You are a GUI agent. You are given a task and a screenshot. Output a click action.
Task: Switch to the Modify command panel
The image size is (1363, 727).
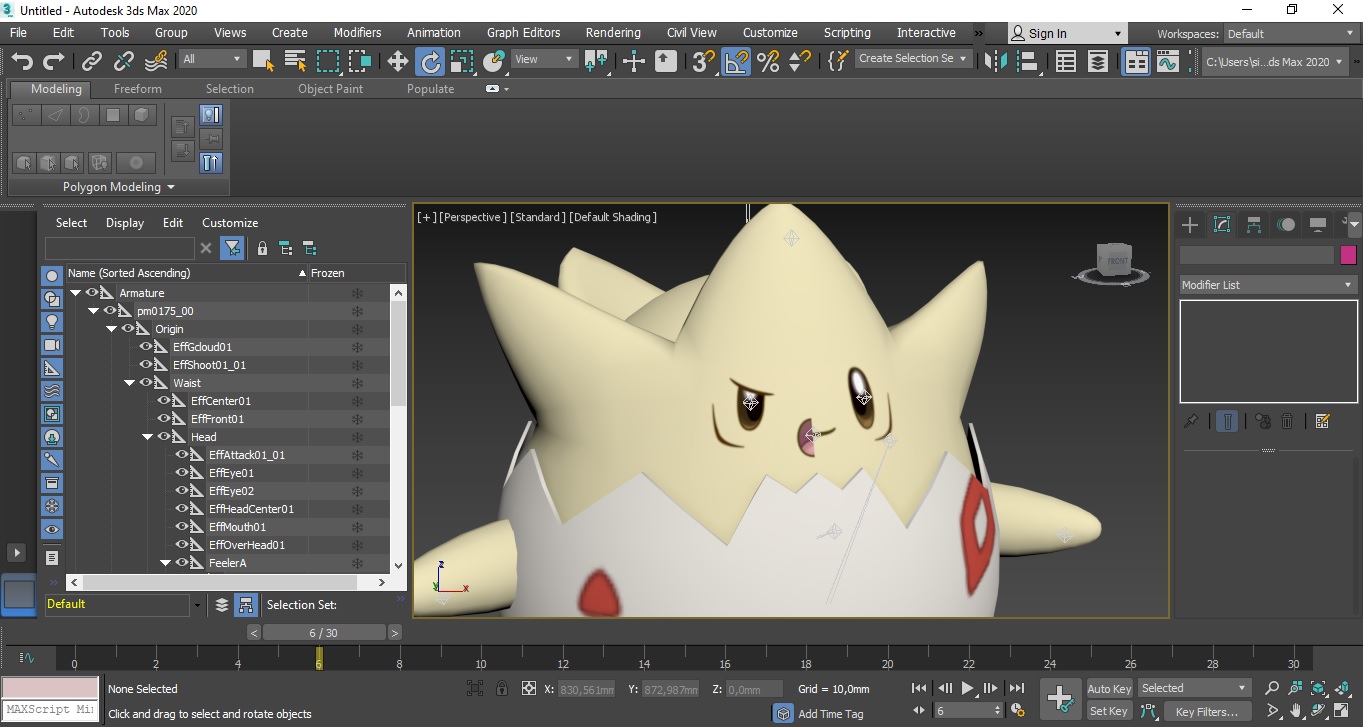[x=1222, y=224]
